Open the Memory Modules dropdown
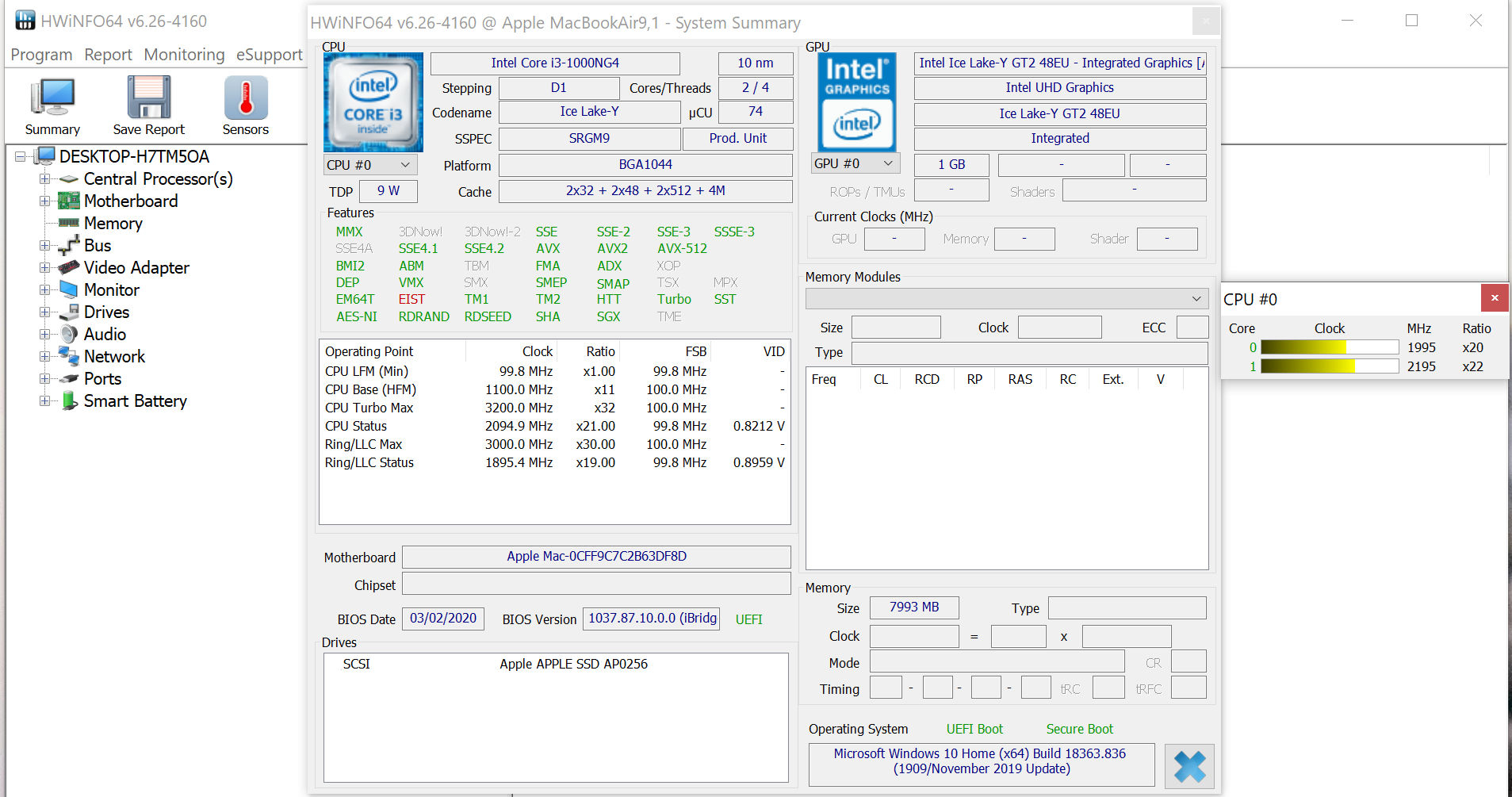The width and height of the screenshot is (1512, 797). click(1007, 298)
